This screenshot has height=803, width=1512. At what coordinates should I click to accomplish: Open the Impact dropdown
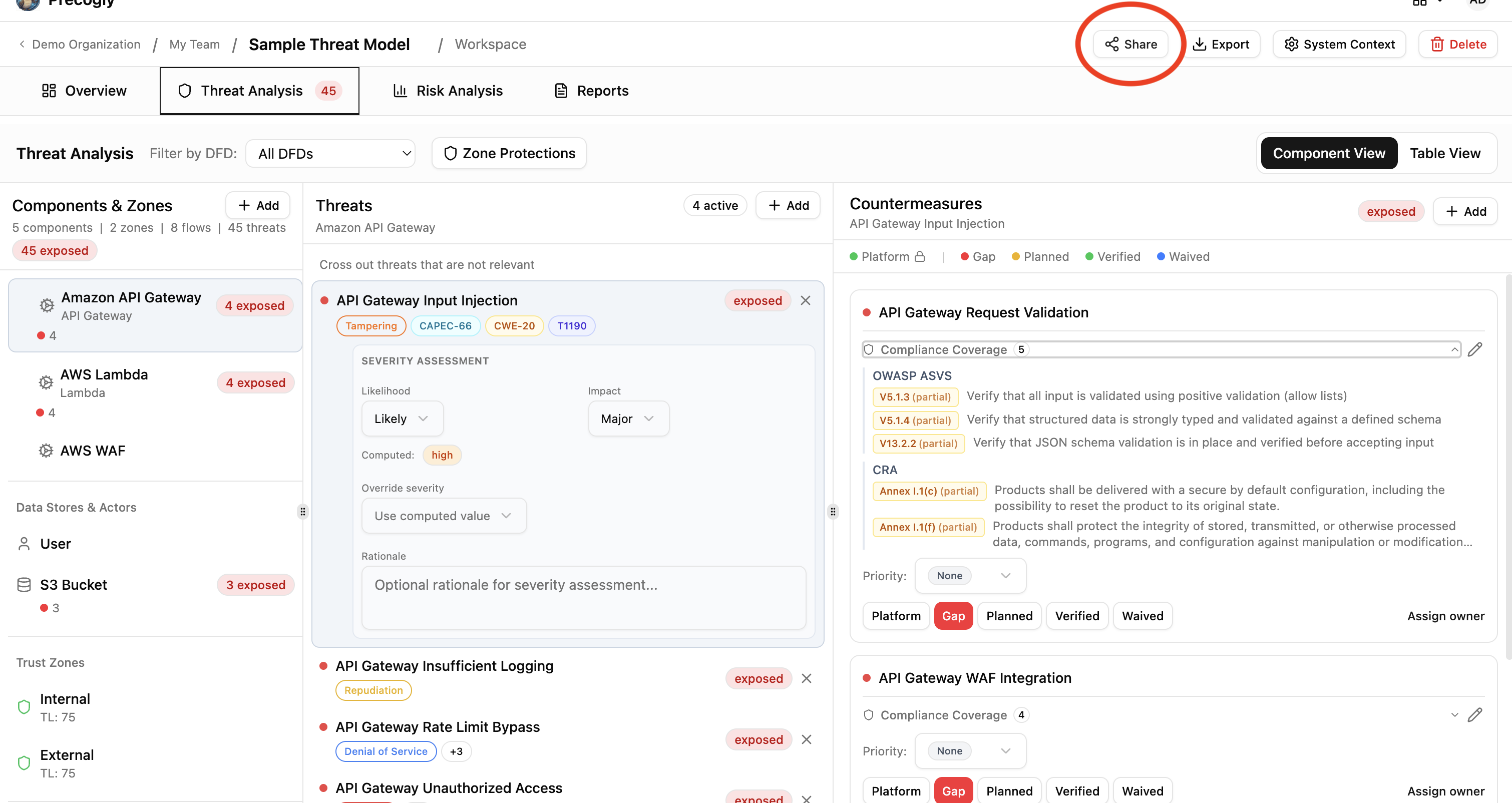[628, 419]
